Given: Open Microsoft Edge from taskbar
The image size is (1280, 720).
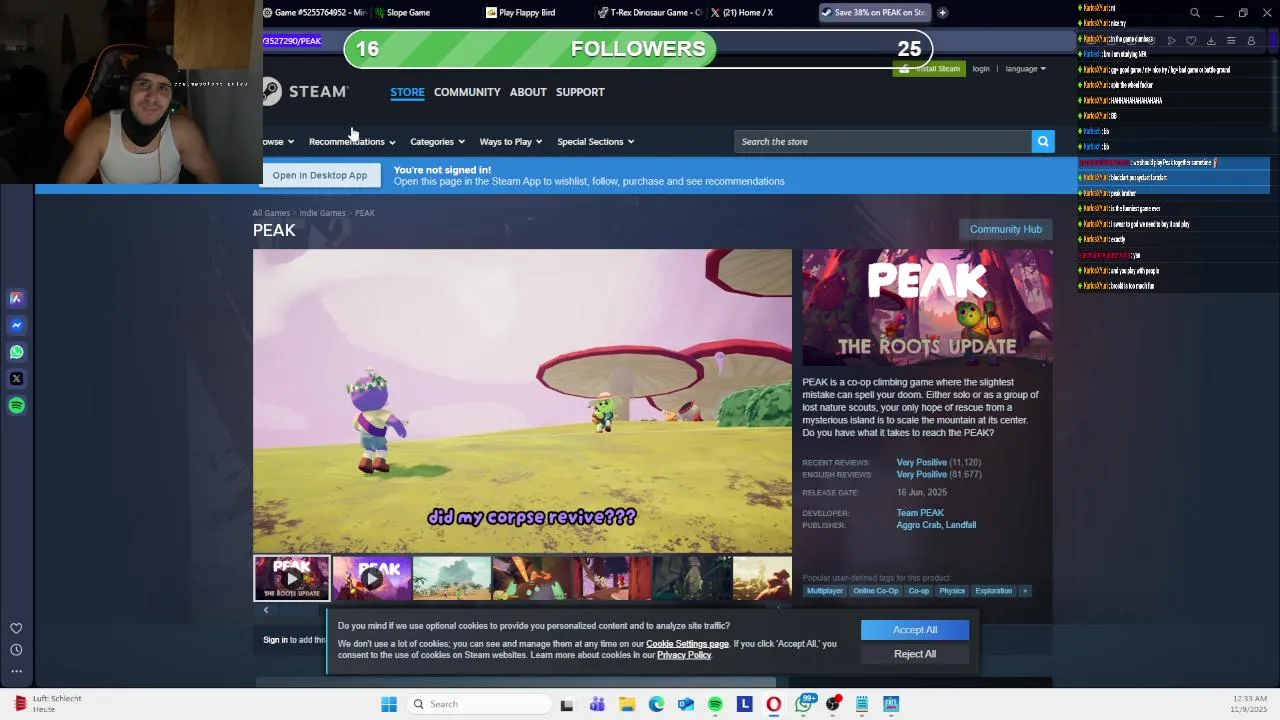Looking at the screenshot, I should click(656, 704).
